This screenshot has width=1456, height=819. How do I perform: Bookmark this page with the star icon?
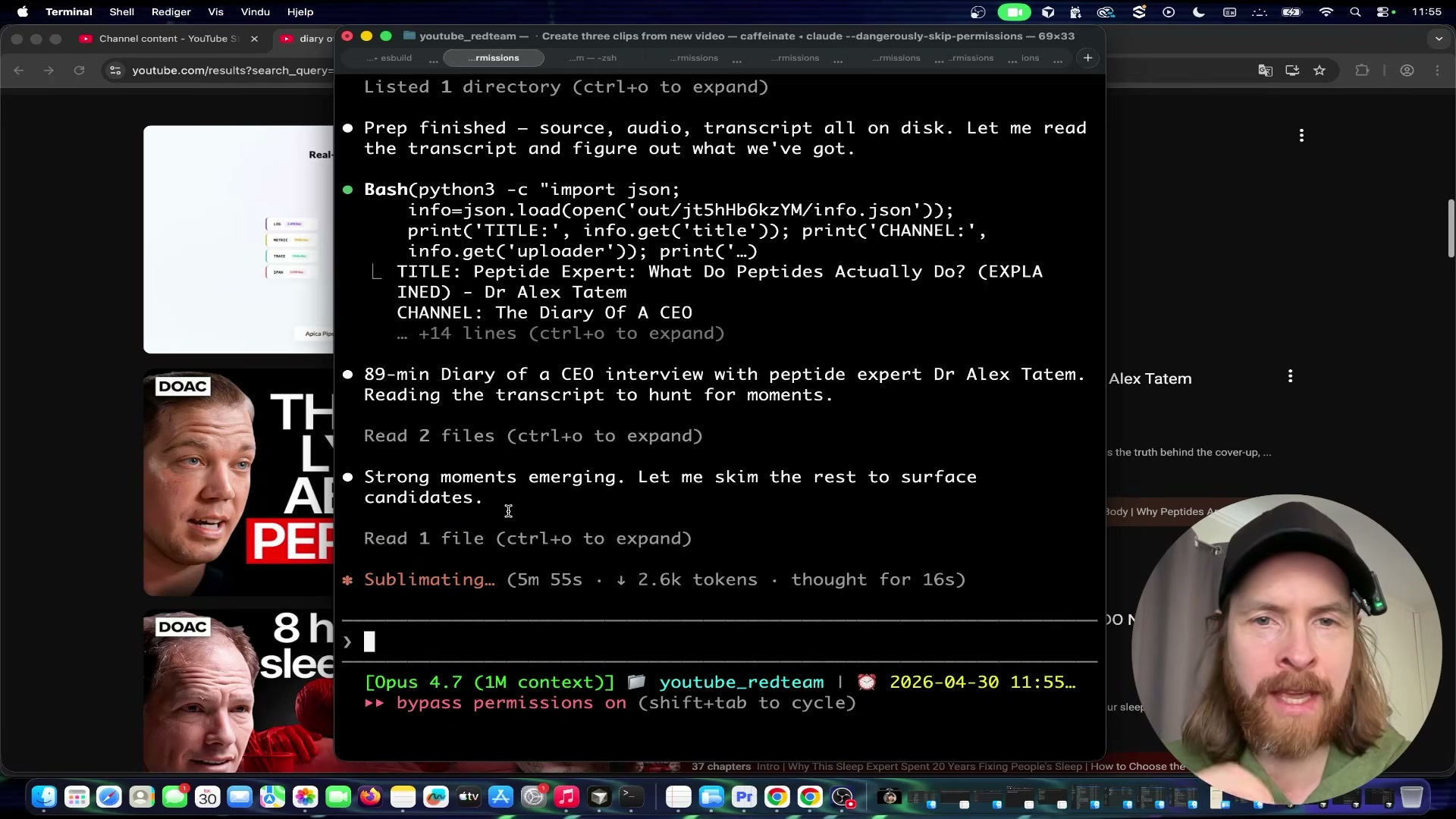(1319, 71)
